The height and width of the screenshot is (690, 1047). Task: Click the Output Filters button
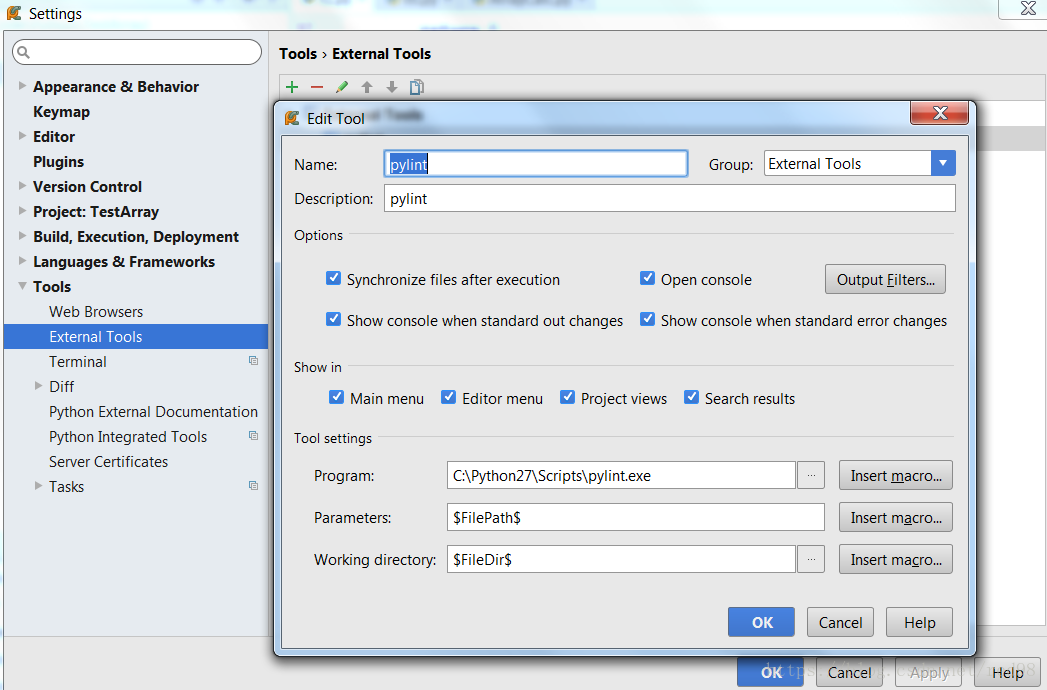(885, 279)
